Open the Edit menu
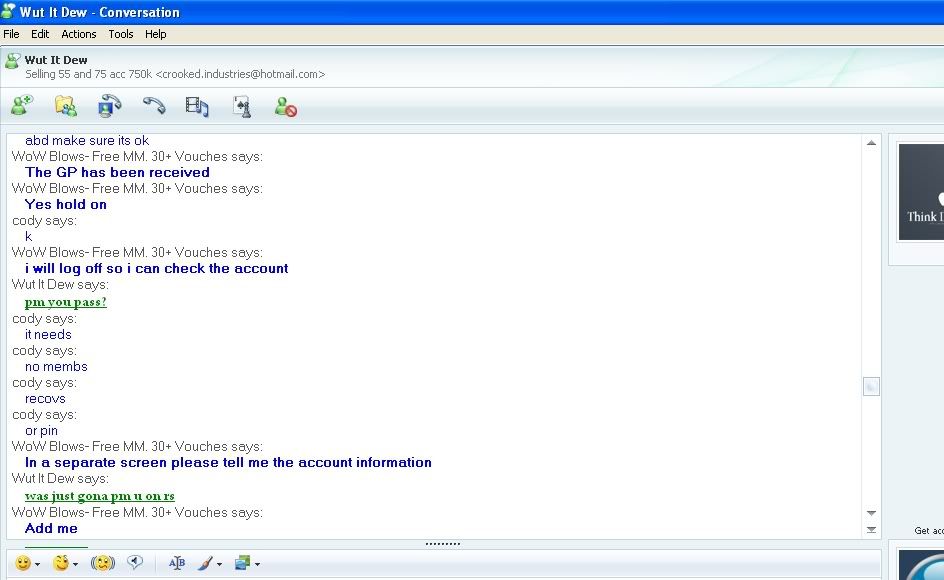This screenshot has width=944, height=580. tap(40, 34)
